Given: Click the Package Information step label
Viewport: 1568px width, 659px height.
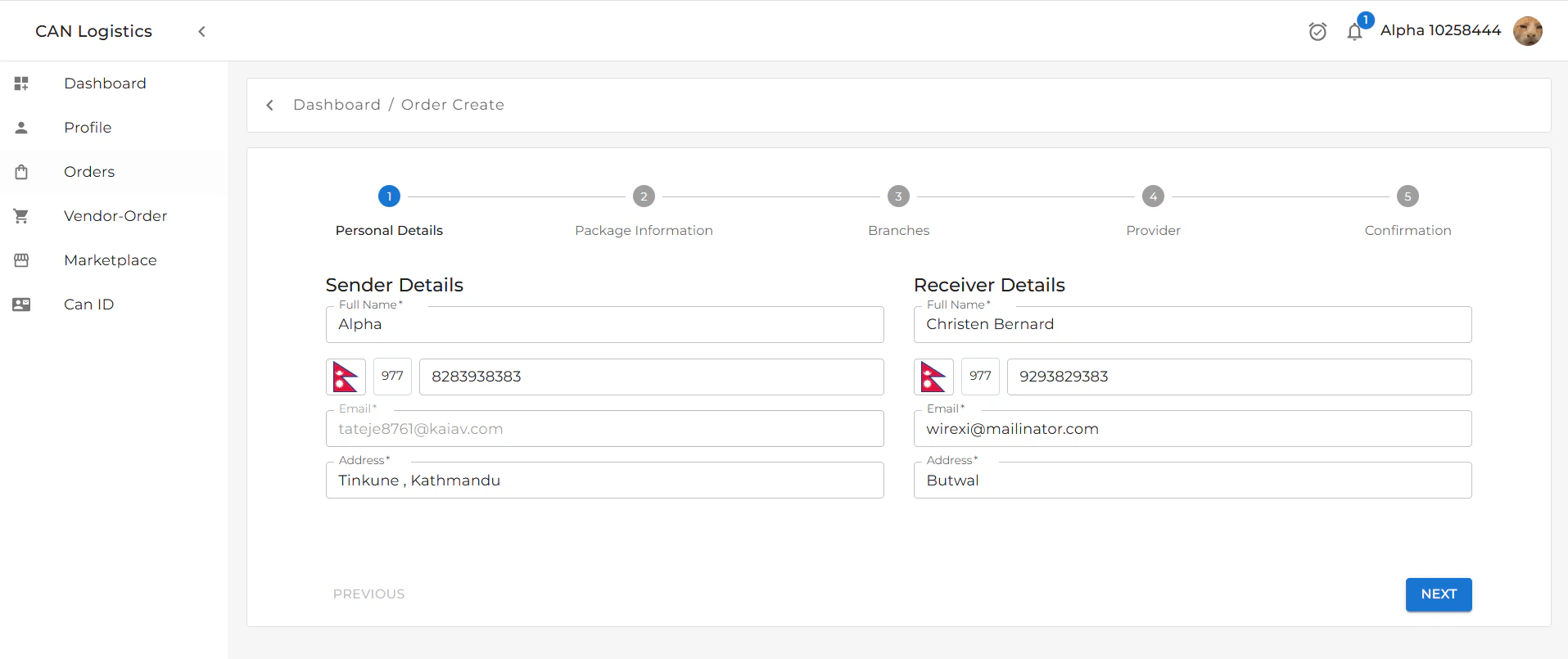Looking at the screenshot, I should 644,231.
